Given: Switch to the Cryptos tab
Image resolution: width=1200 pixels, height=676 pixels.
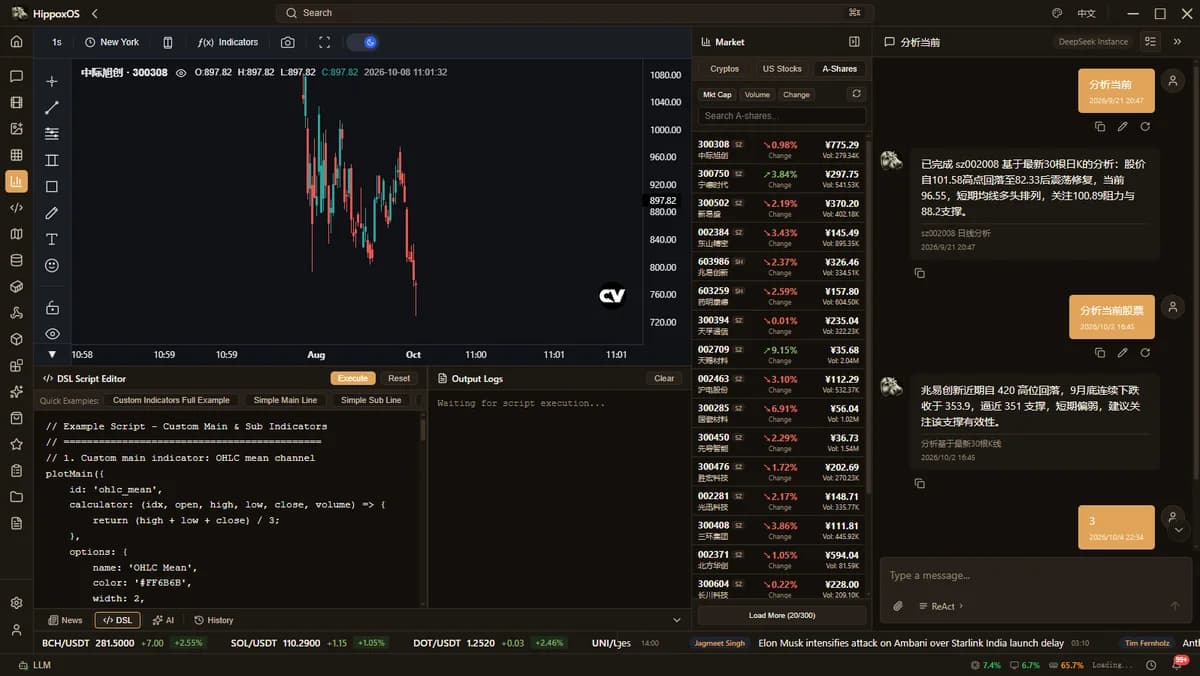Looking at the screenshot, I should (724, 69).
